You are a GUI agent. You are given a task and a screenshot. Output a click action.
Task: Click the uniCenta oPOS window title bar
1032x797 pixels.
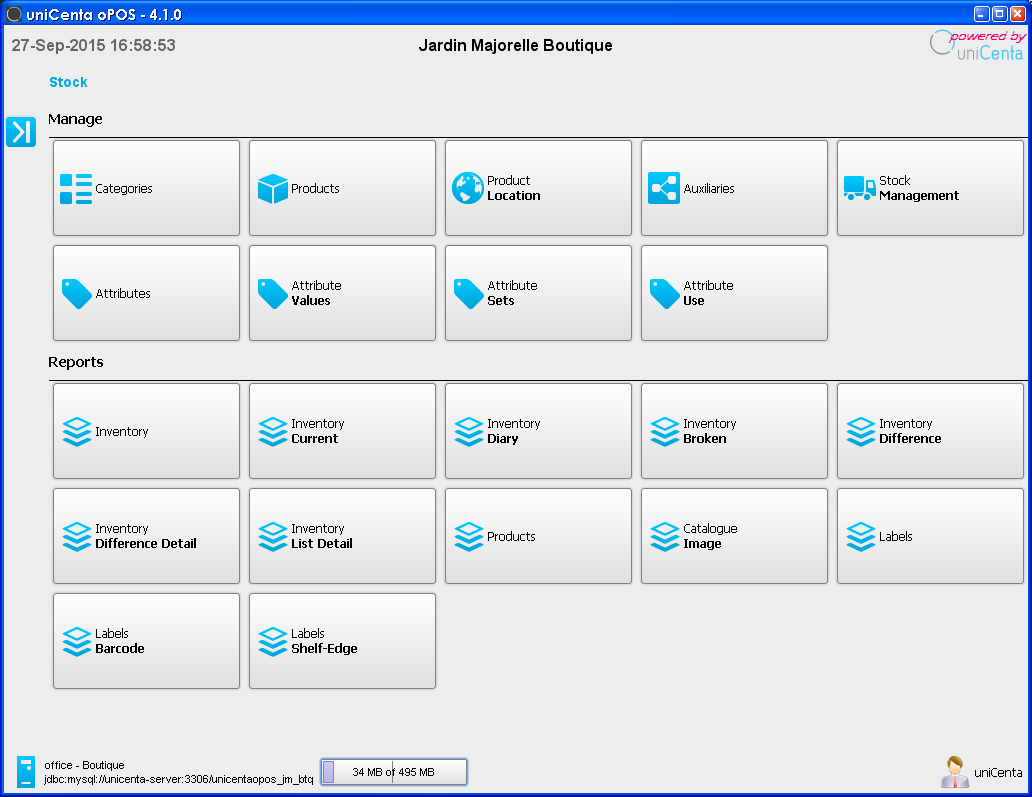(x=487, y=14)
